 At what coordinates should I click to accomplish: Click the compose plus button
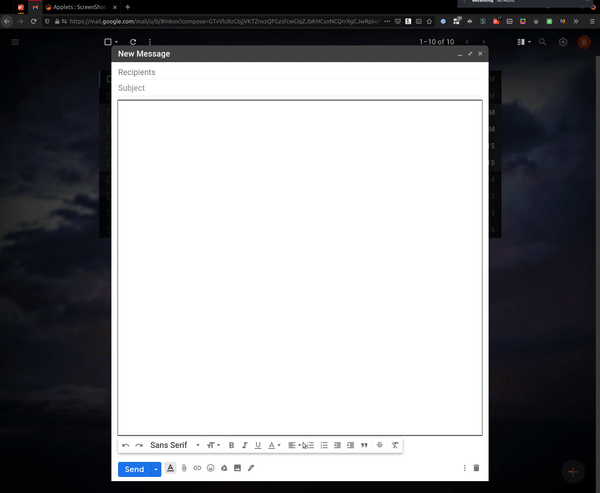click(x=573, y=472)
